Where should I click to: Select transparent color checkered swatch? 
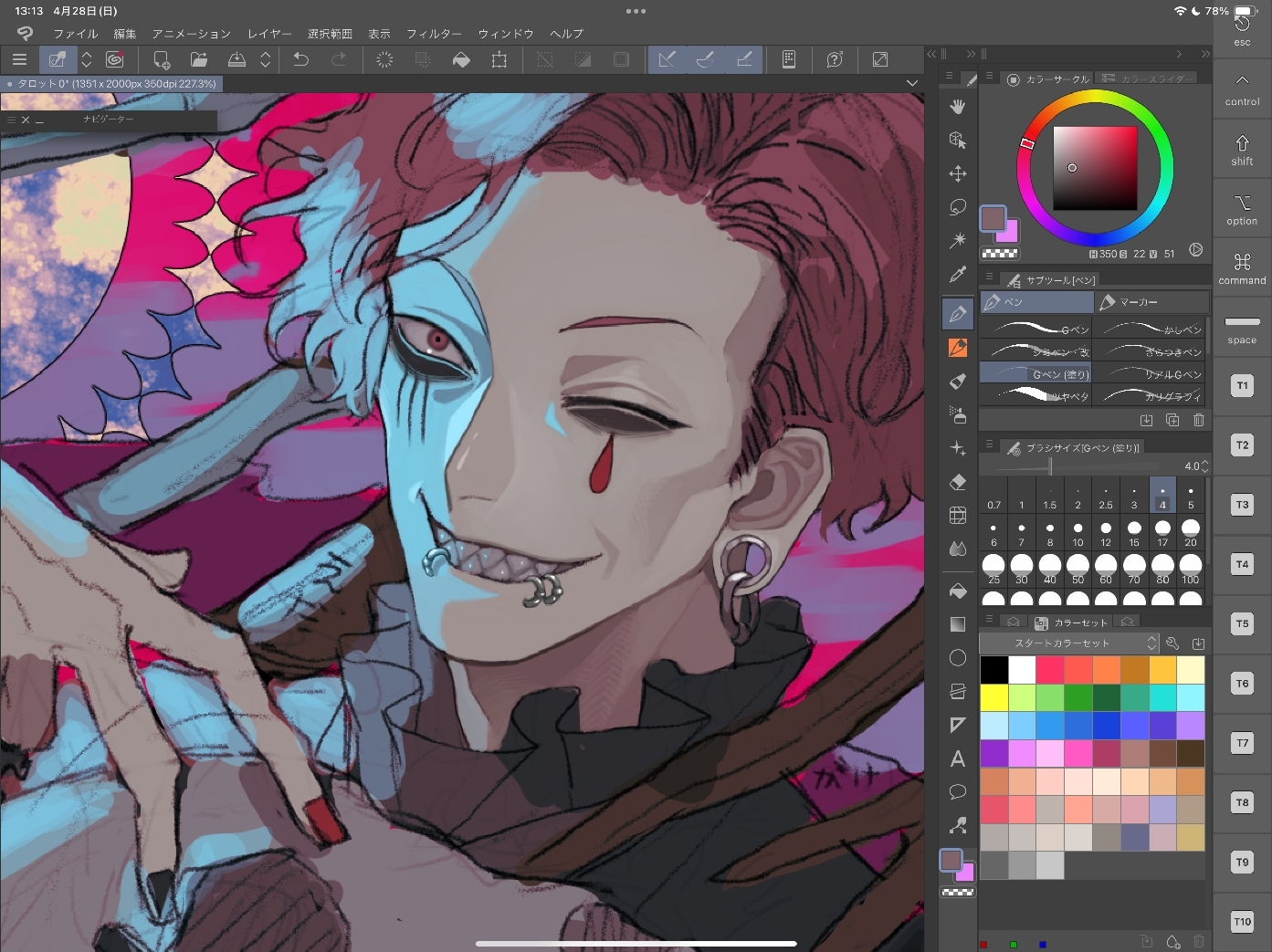click(999, 254)
